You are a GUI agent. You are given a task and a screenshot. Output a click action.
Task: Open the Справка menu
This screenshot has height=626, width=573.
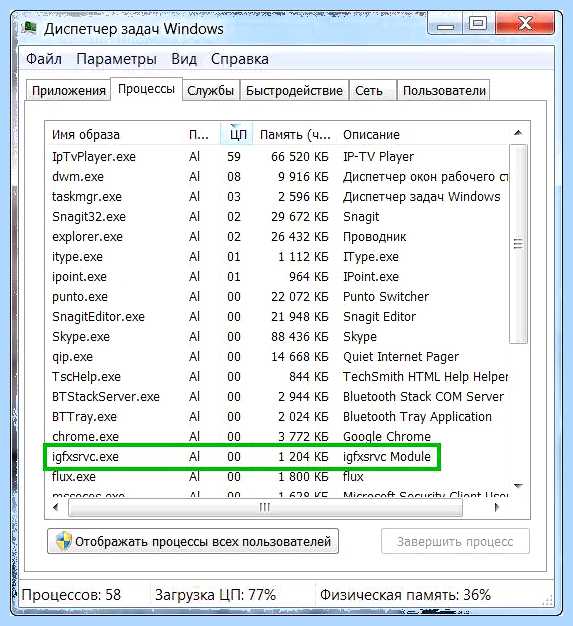[240, 59]
